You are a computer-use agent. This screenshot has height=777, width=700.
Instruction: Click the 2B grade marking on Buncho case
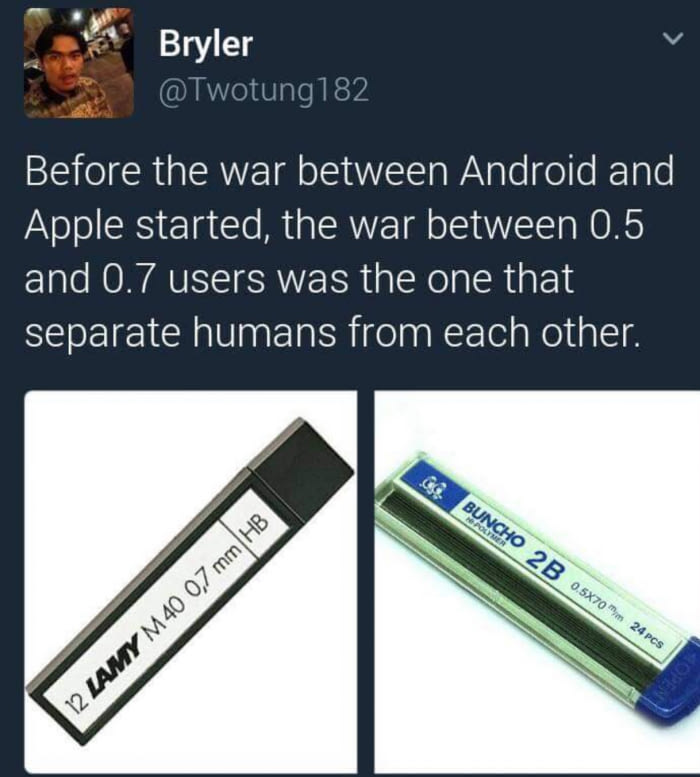tap(545, 566)
